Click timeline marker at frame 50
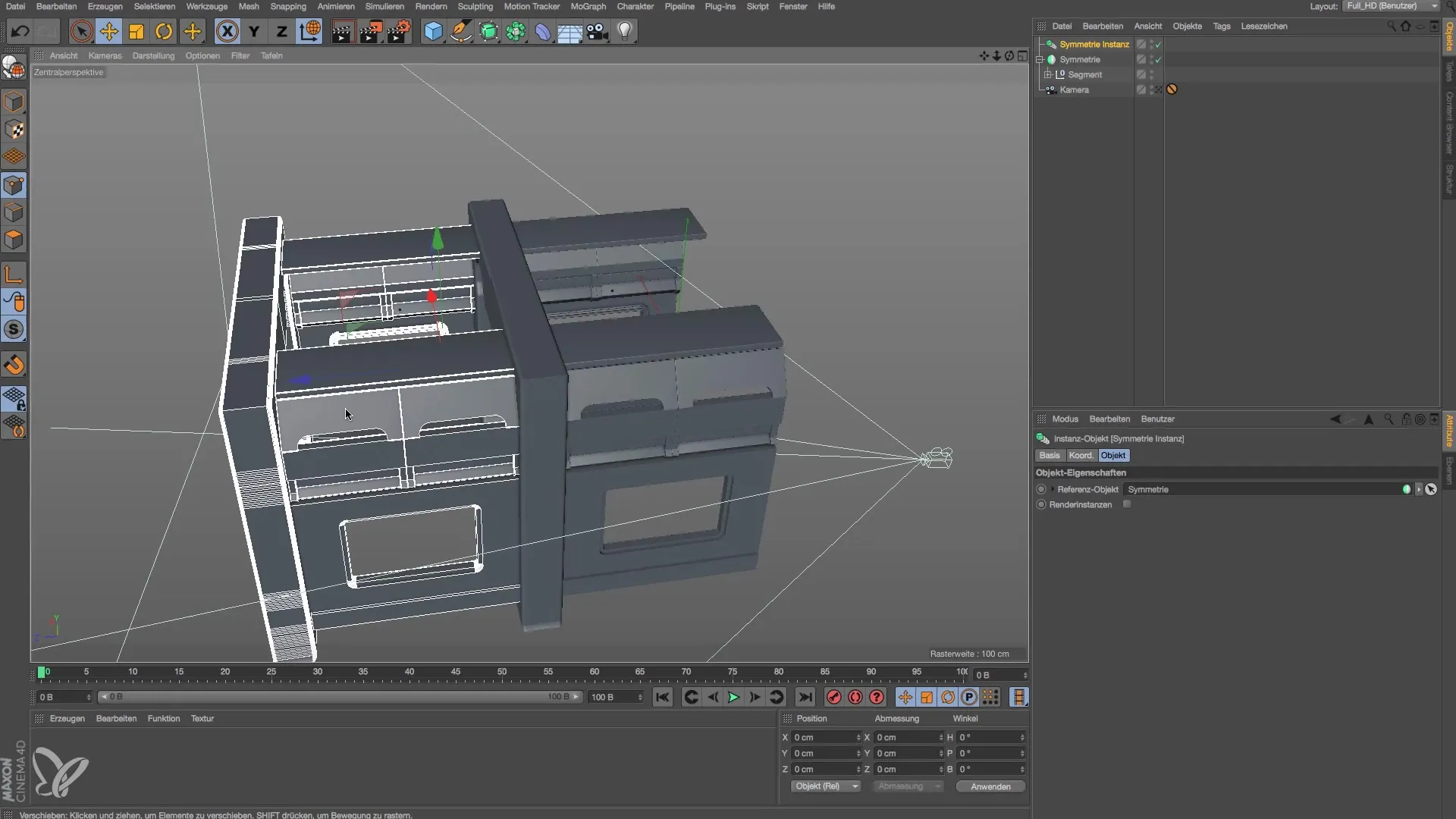Image resolution: width=1456 pixels, height=819 pixels. tap(501, 672)
